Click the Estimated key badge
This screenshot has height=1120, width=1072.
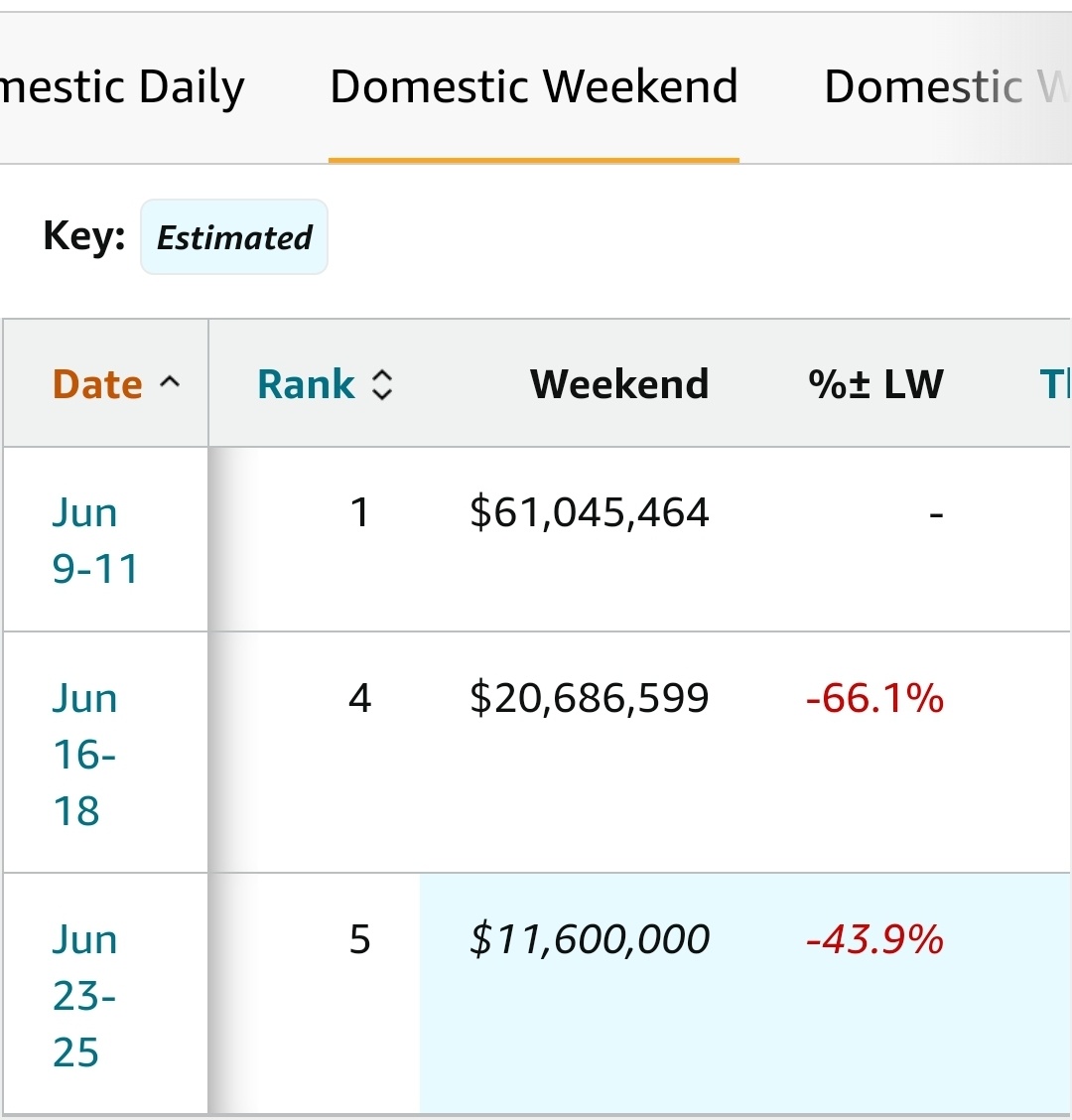(234, 237)
